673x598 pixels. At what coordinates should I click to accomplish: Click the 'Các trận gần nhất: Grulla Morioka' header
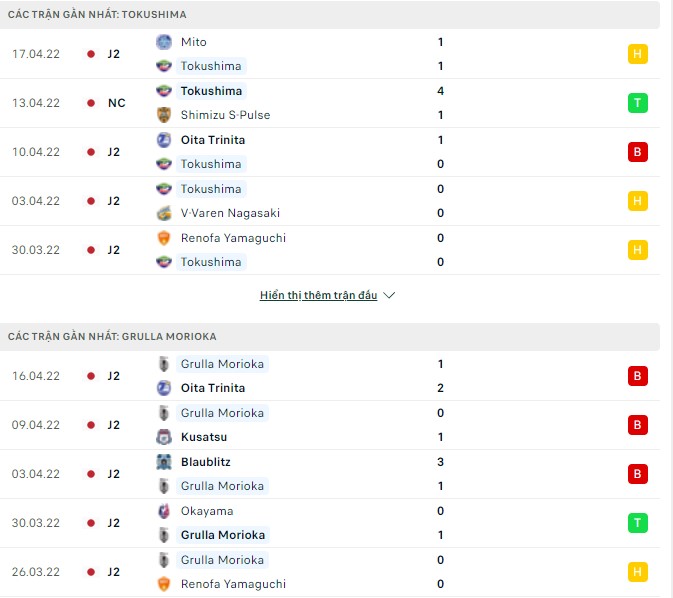click(x=112, y=336)
